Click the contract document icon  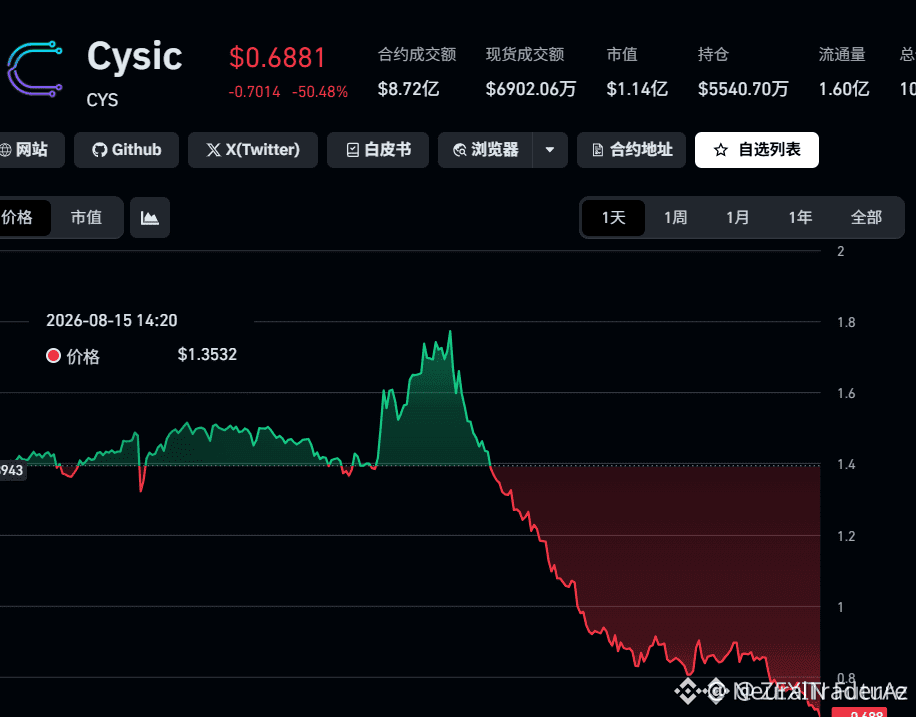coord(598,150)
